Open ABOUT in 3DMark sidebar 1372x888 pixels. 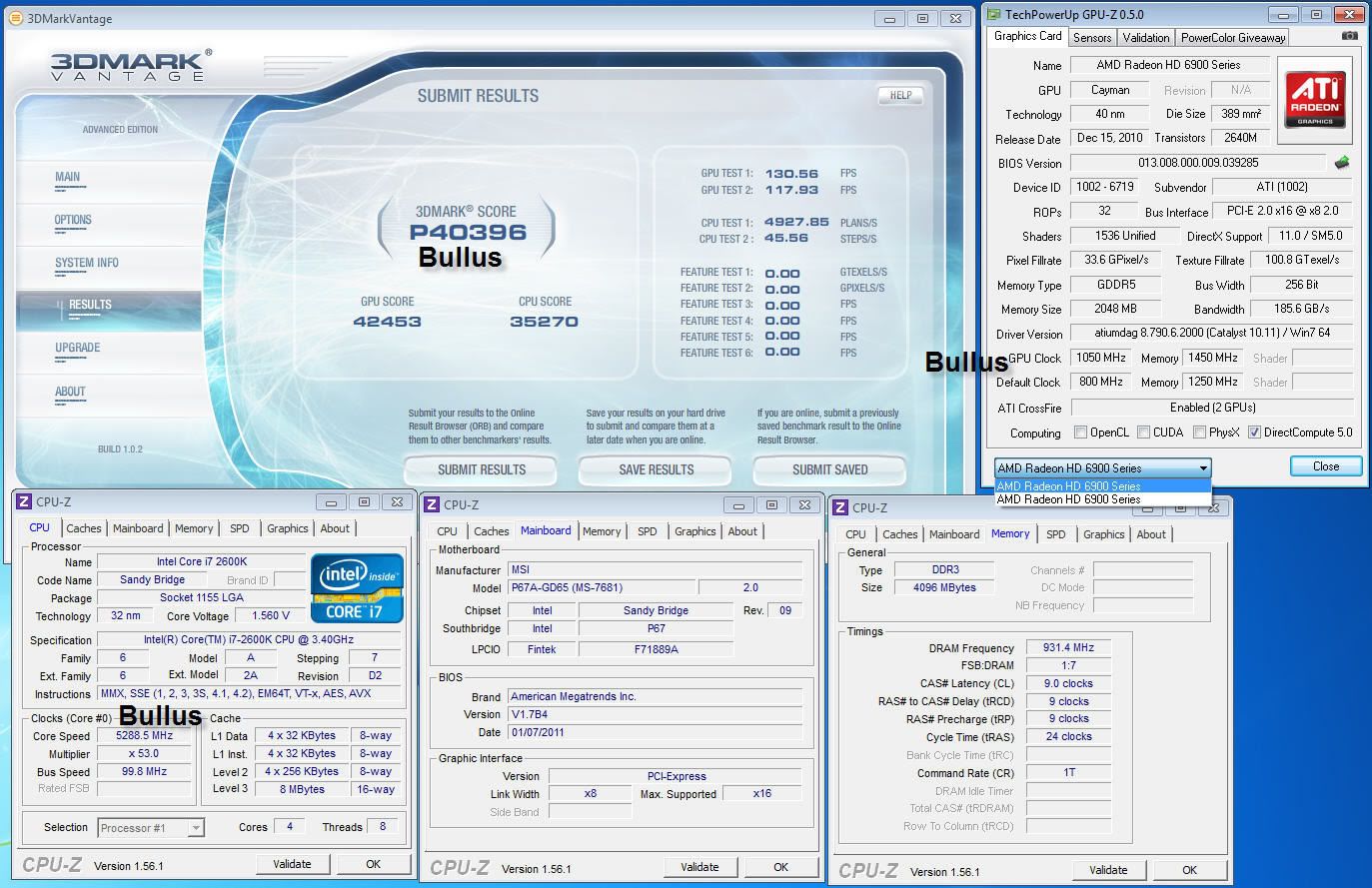70,392
